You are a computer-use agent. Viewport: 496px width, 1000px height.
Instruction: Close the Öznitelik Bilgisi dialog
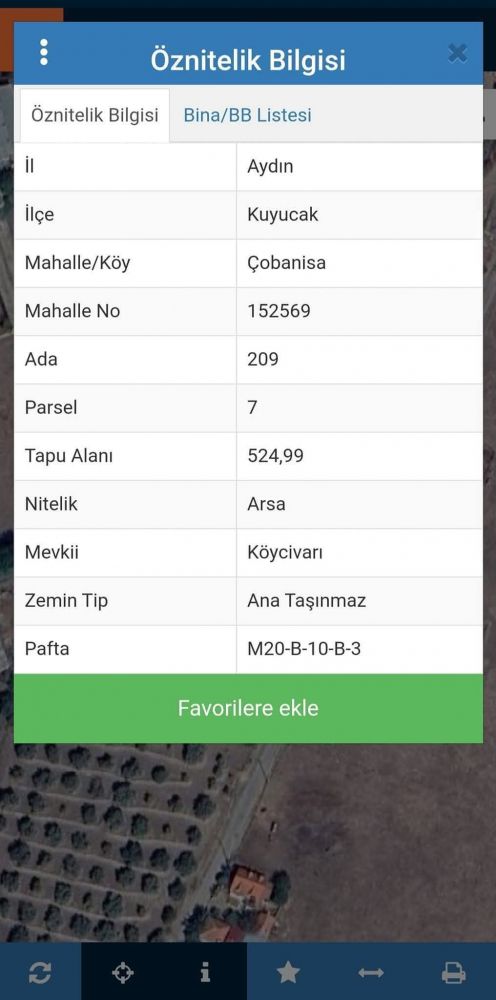point(457,54)
